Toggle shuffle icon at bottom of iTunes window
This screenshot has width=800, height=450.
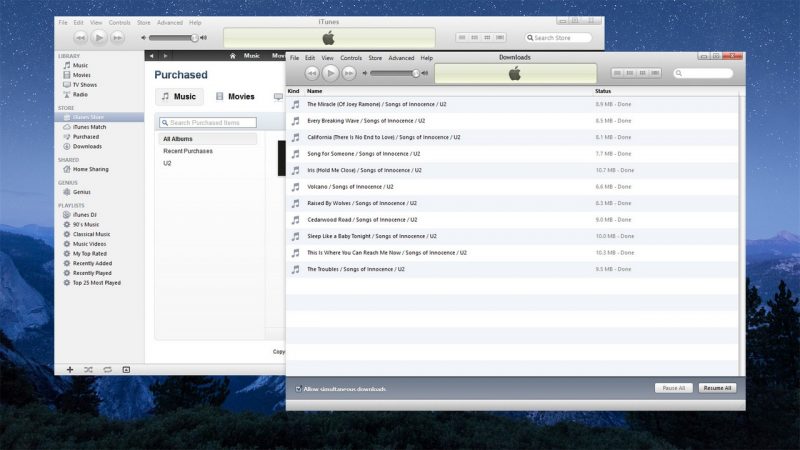click(88, 369)
